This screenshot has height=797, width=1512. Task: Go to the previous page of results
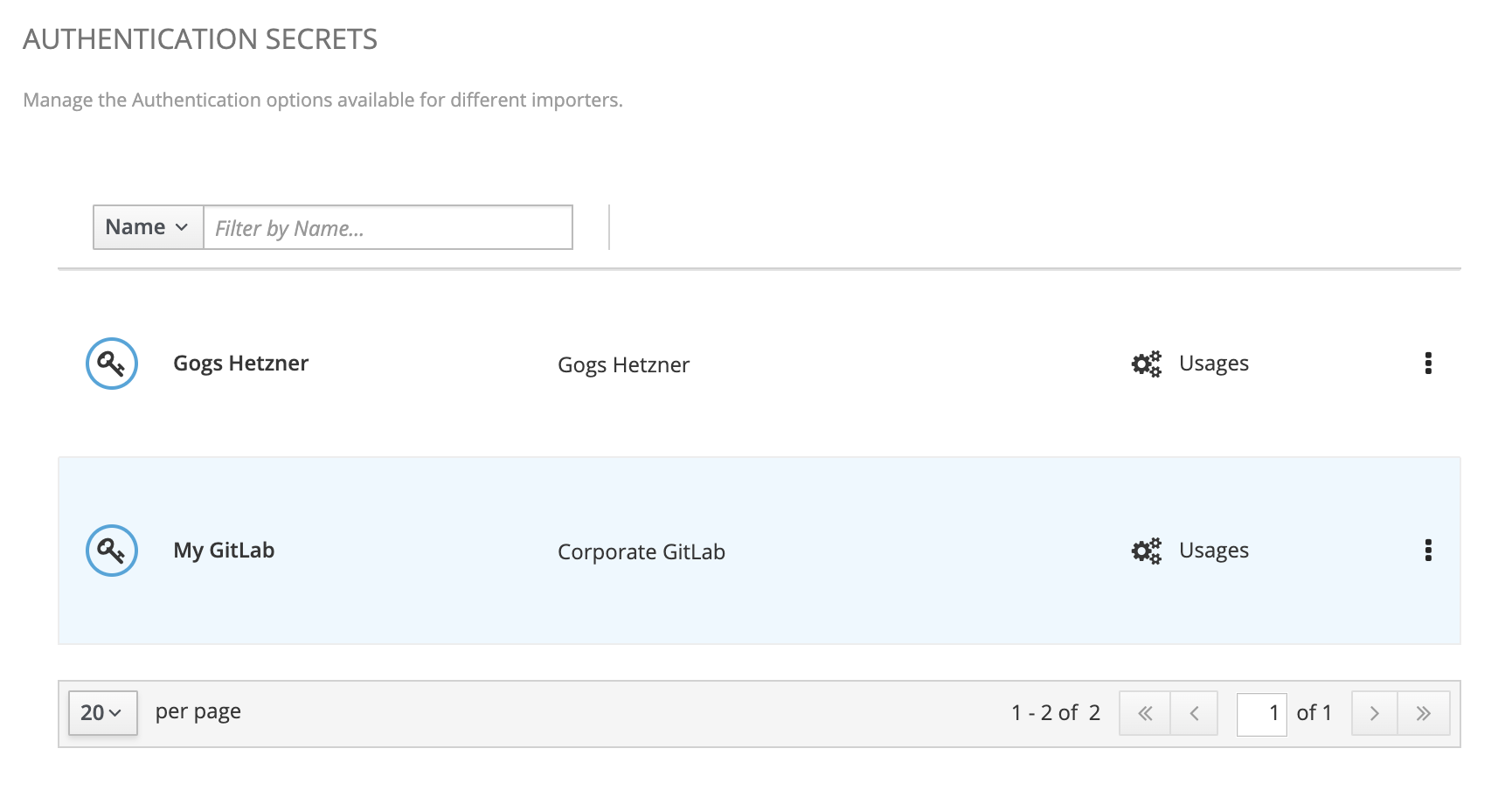click(1194, 713)
